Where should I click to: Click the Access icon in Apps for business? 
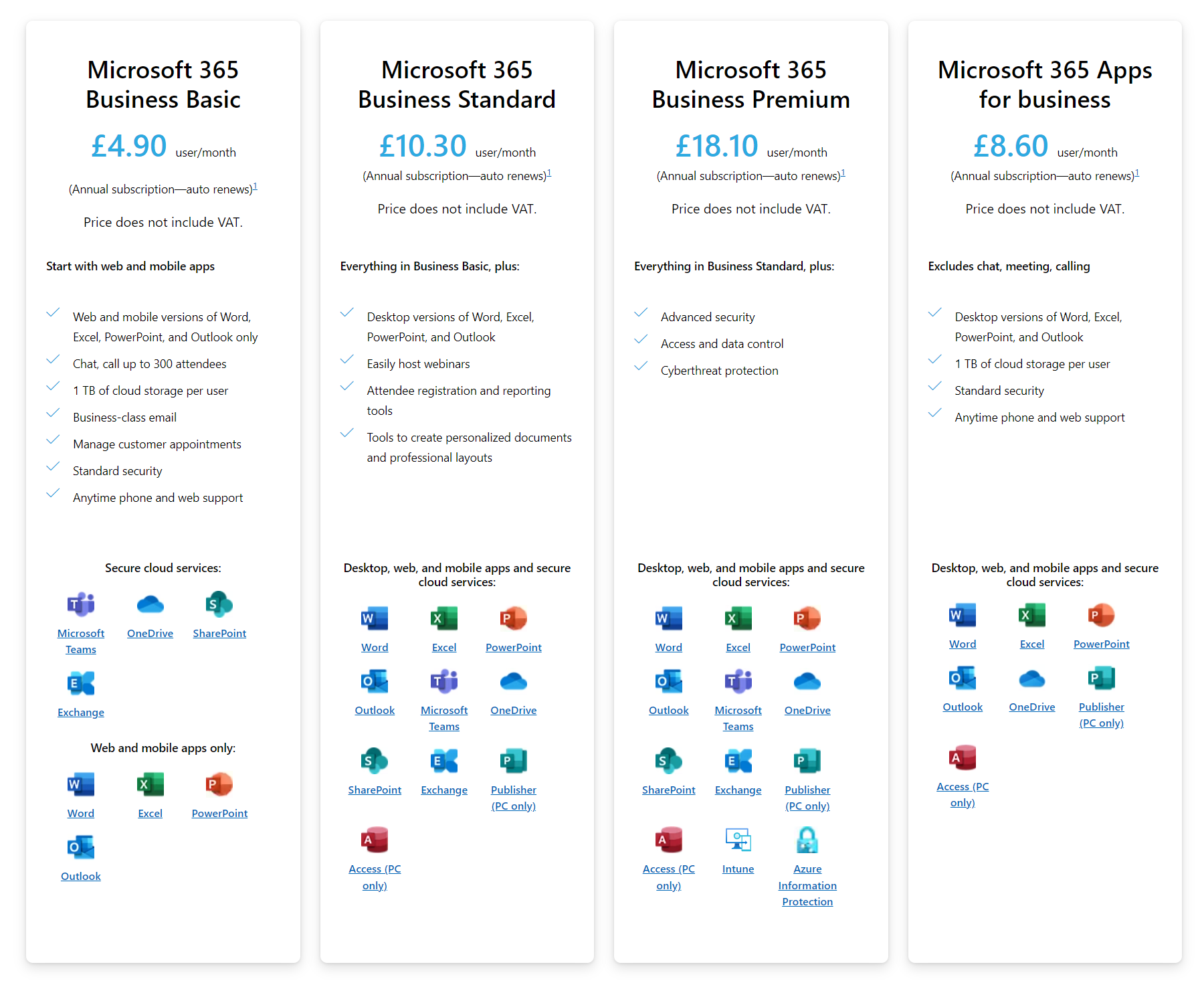(x=963, y=758)
